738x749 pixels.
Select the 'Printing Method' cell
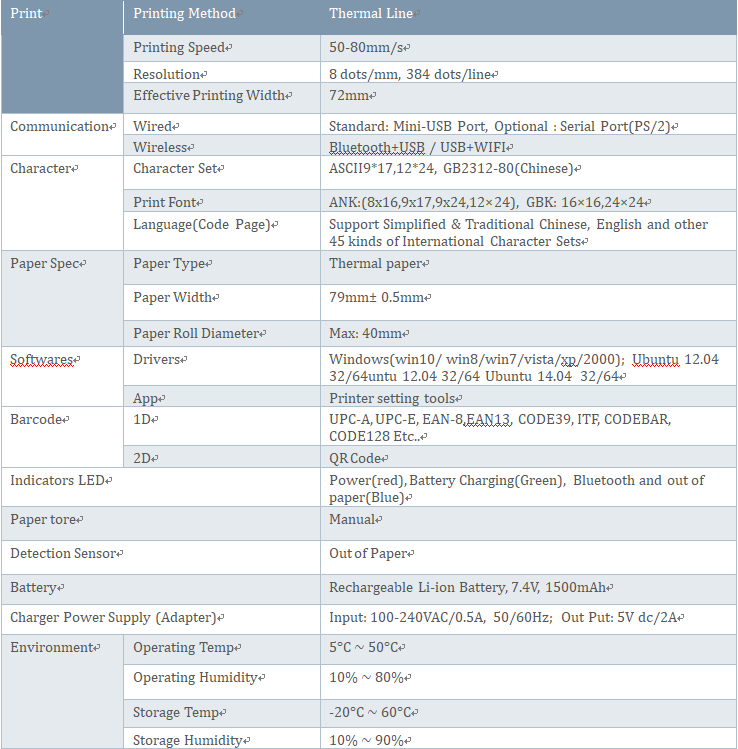tap(222, 17)
